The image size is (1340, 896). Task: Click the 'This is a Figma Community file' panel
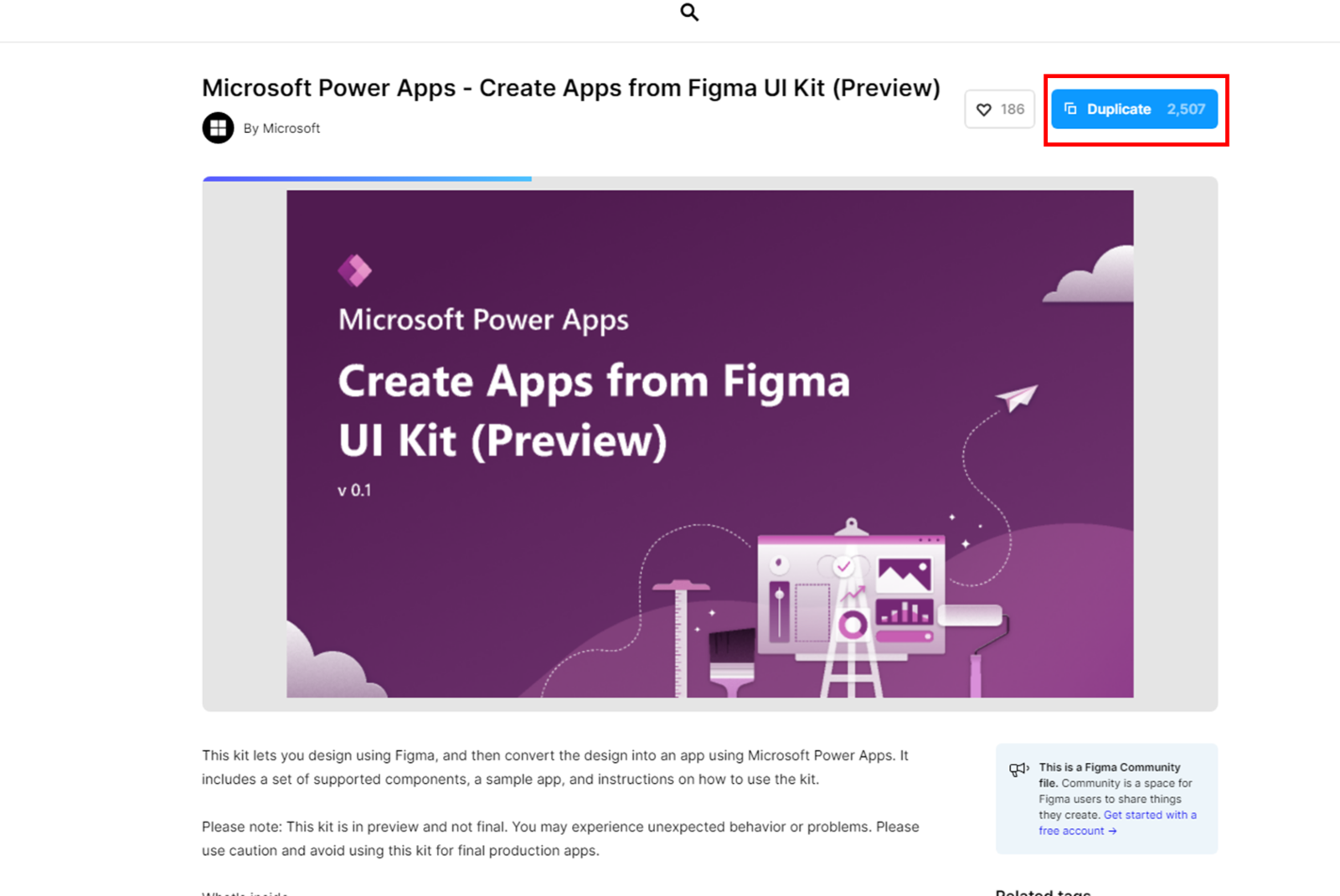click(1105, 798)
